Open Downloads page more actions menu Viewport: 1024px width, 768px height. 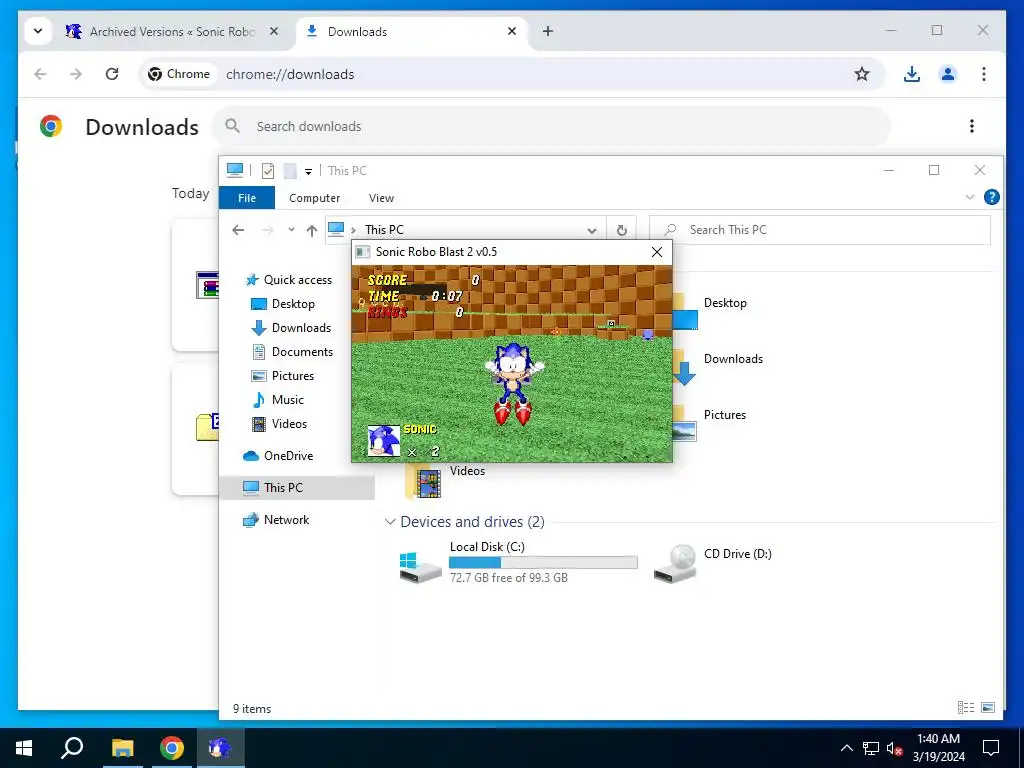(972, 126)
